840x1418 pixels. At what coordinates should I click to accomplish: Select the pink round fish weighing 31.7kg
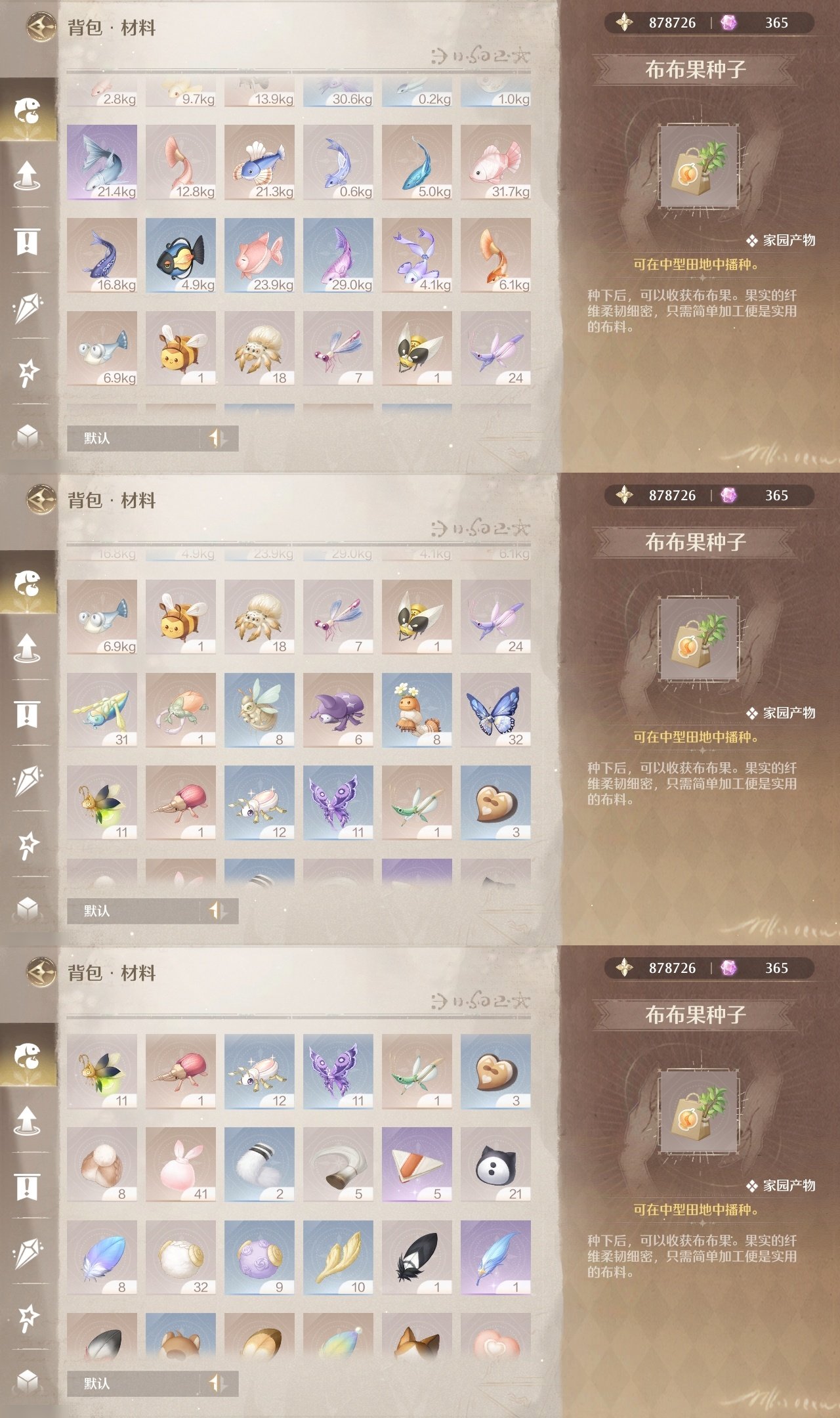(x=495, y=162)
